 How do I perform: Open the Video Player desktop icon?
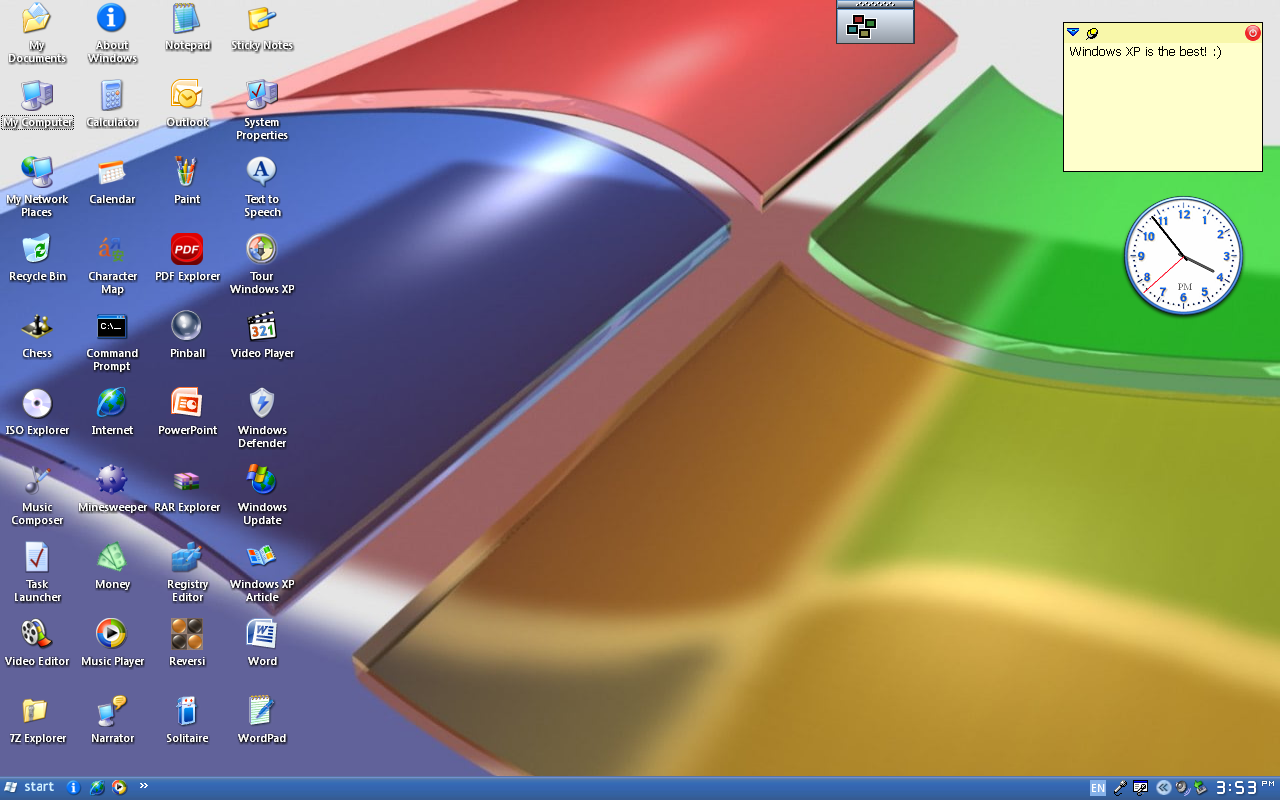tap(262, 334)
